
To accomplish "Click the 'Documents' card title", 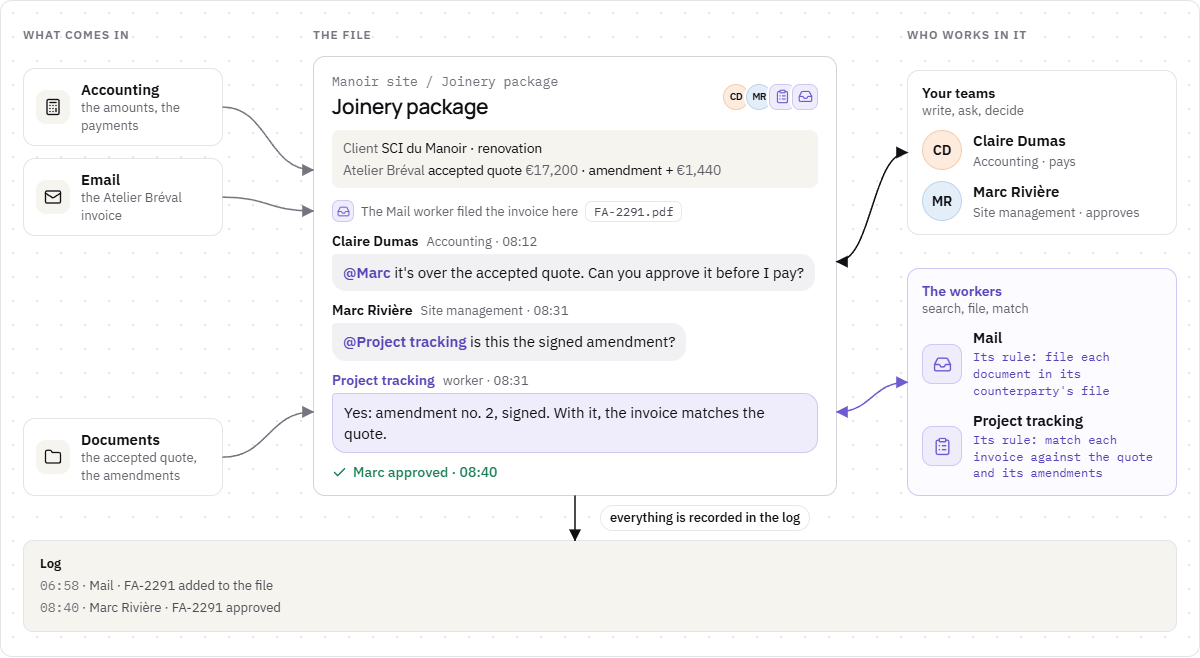I will (x=120, y=440).
